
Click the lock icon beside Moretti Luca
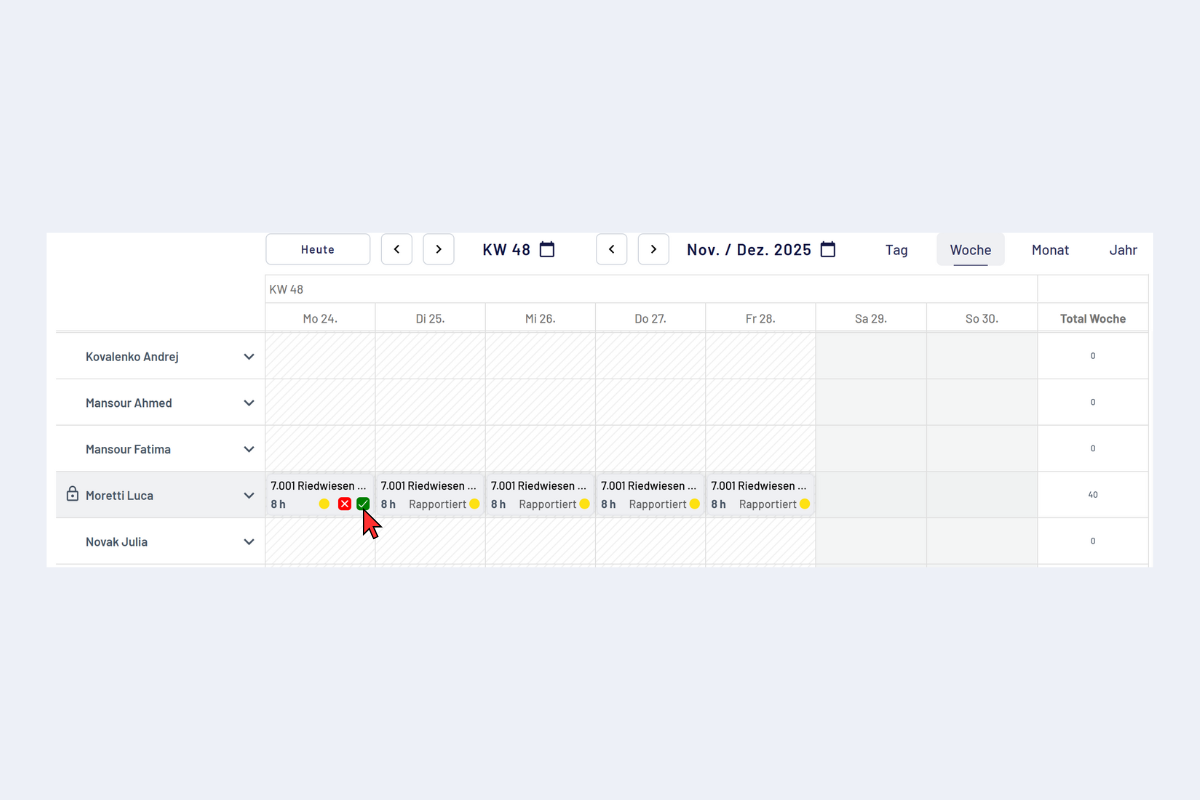[x=72, y=494]
